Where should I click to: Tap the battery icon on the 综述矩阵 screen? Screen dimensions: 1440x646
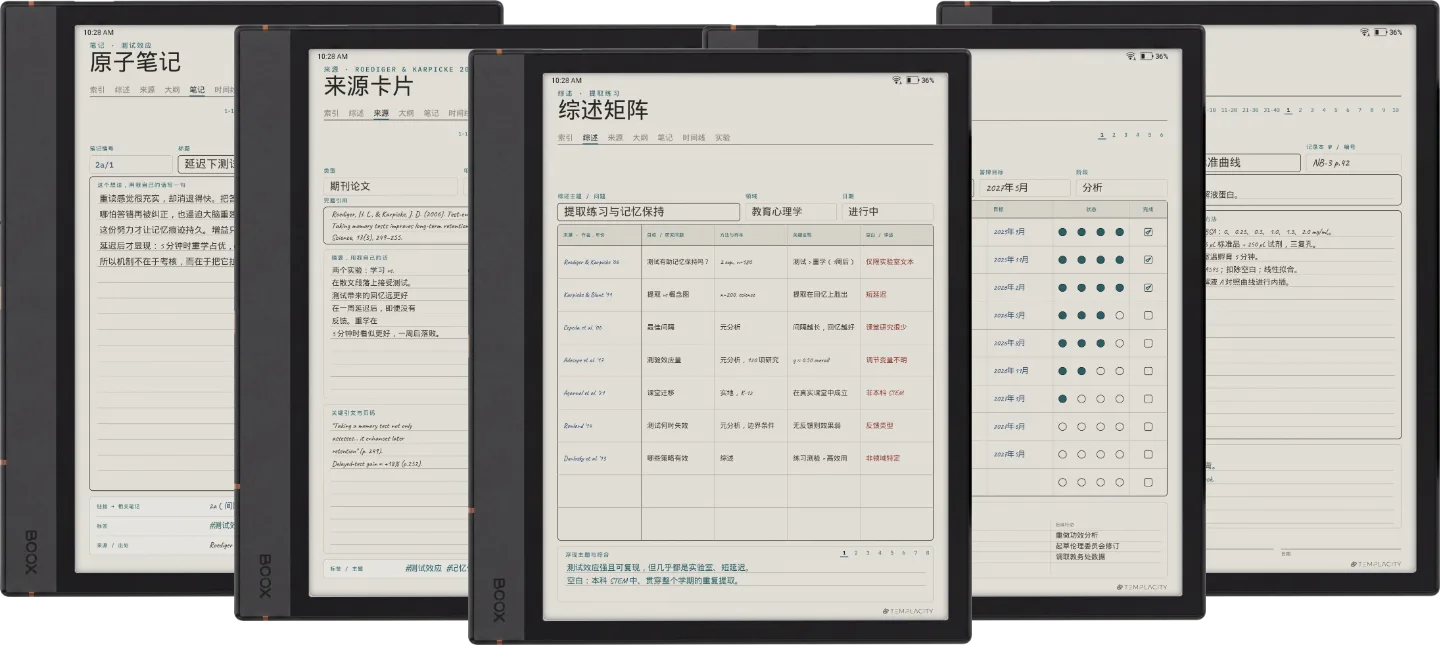(913, 80)
